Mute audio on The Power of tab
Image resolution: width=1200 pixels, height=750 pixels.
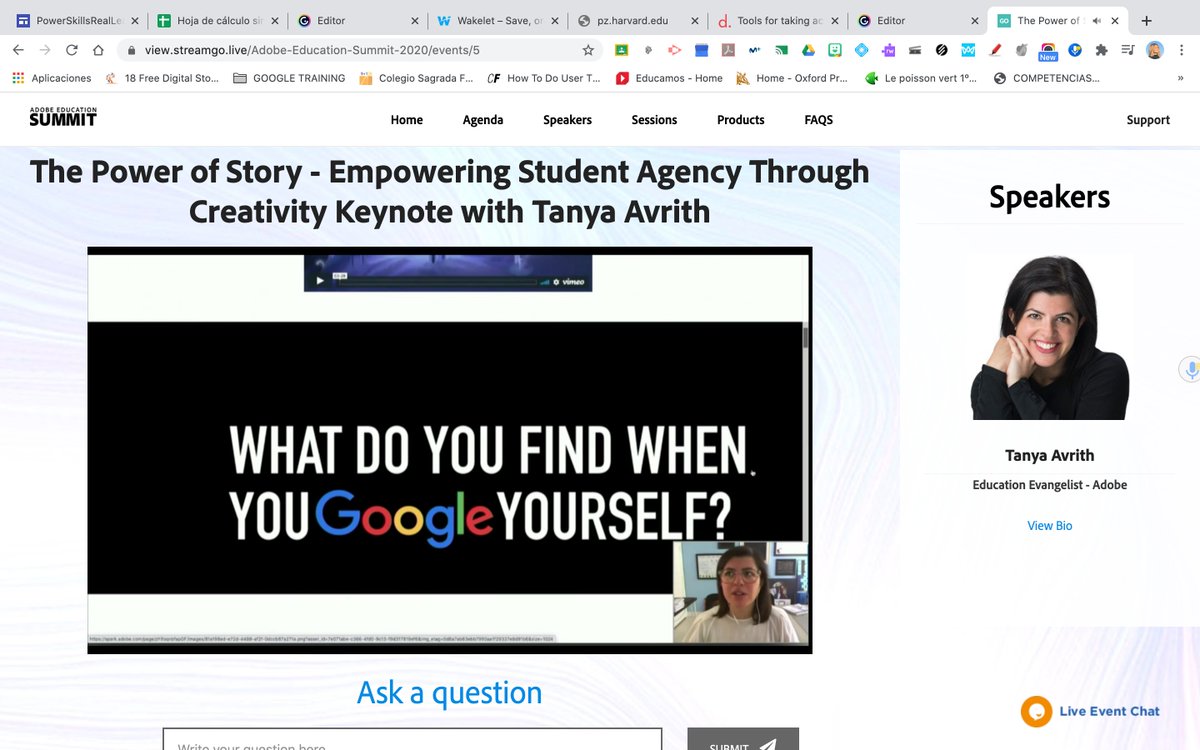[1097, 20]
